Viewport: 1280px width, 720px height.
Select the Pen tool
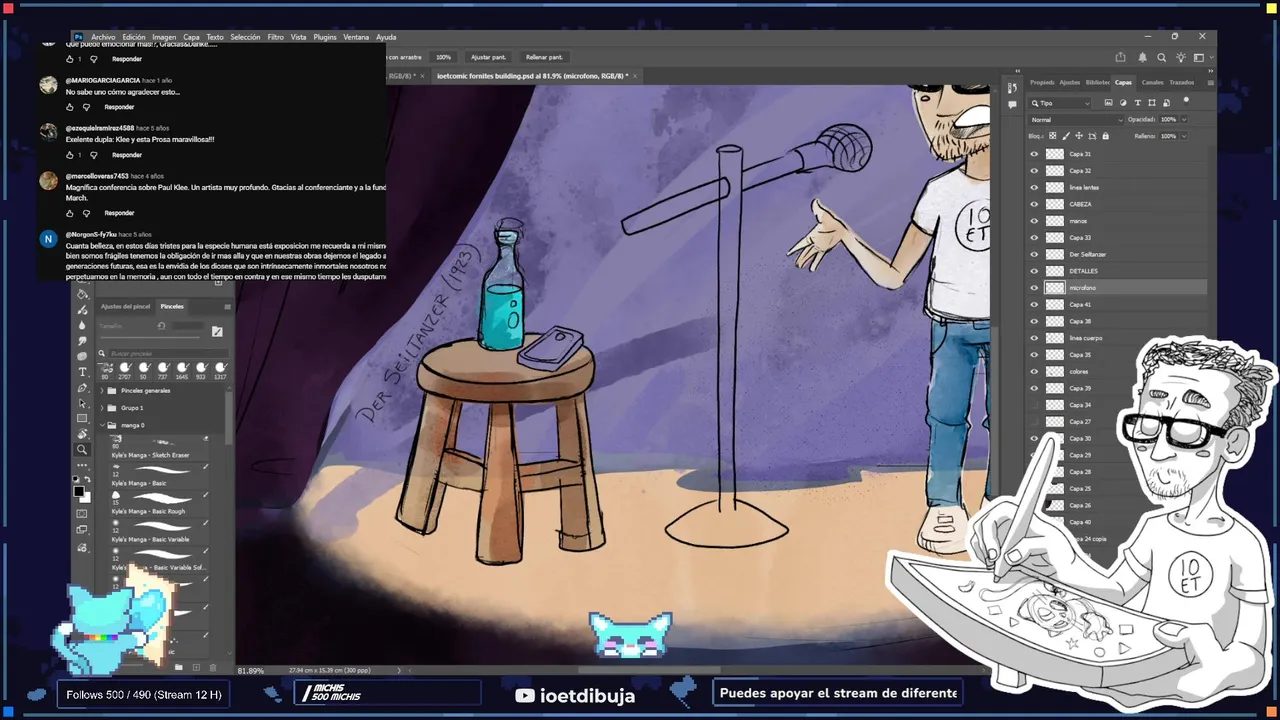click(82, 388)
